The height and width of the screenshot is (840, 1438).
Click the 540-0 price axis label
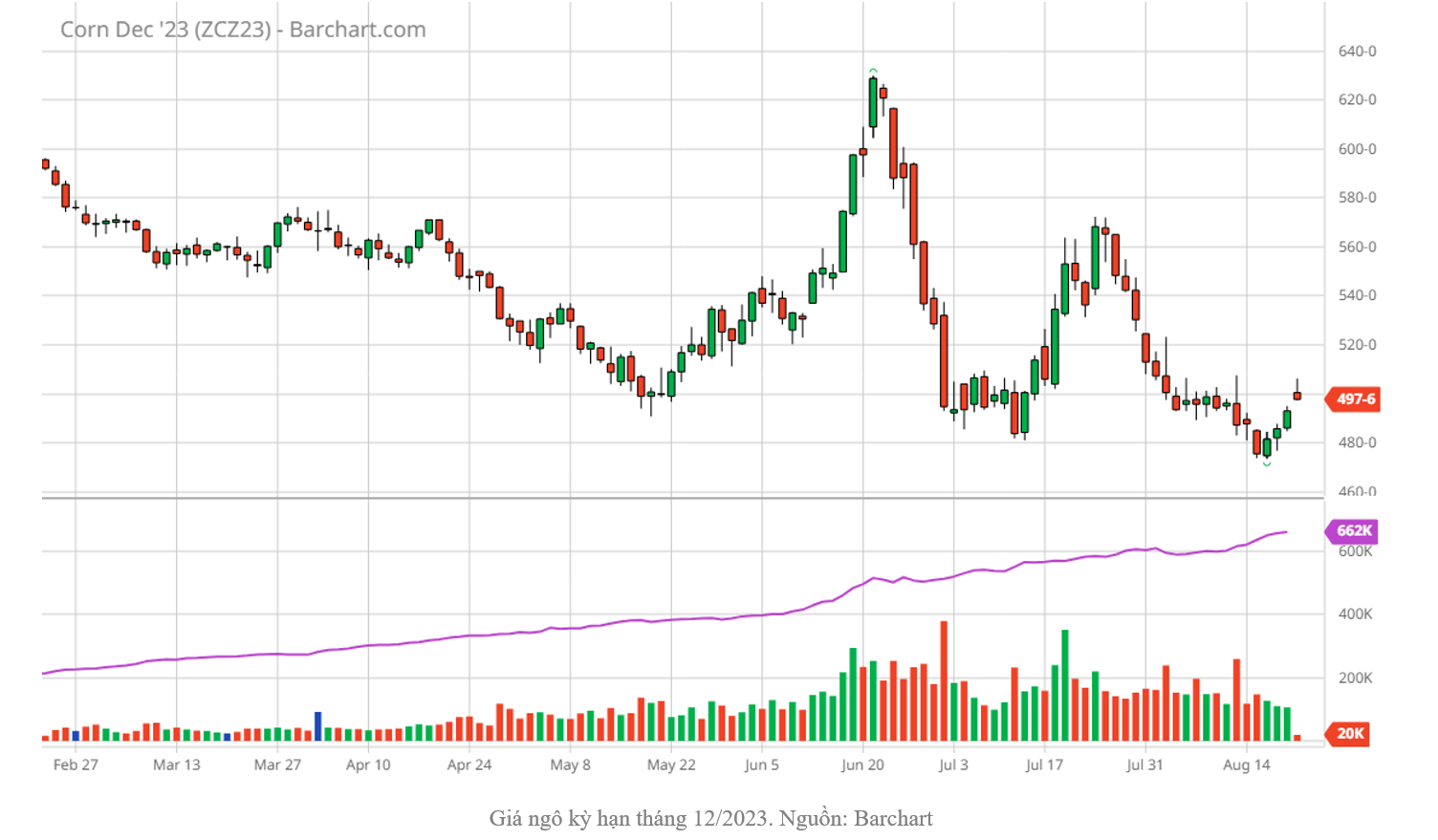pyautogui.click(x=1357, y=295)
